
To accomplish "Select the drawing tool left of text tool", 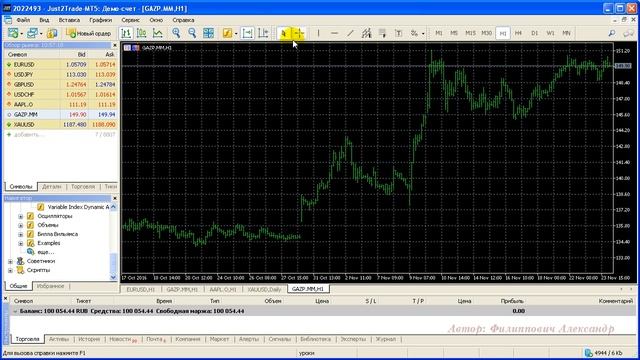I will (x=382, y=33).
